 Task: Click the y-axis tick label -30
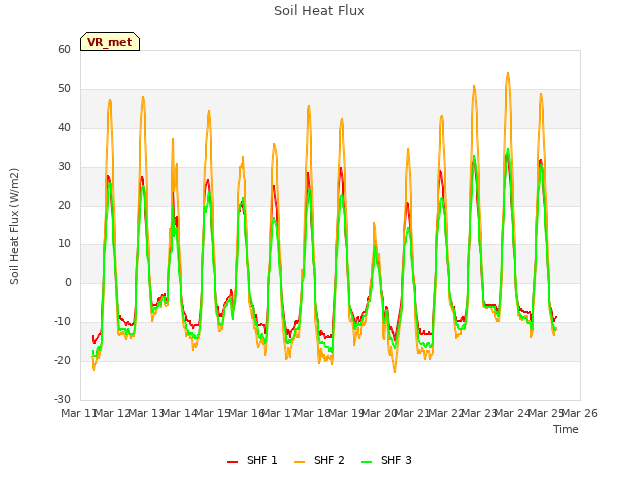(x=62, y=399)
